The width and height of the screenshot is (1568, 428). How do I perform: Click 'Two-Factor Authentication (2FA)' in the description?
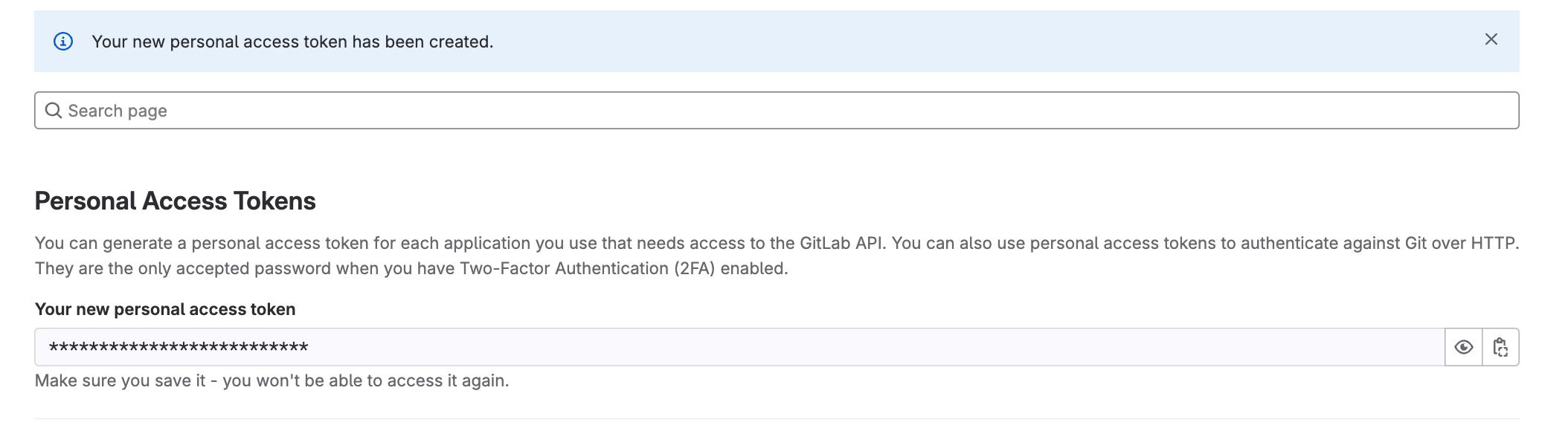point(588,268)
